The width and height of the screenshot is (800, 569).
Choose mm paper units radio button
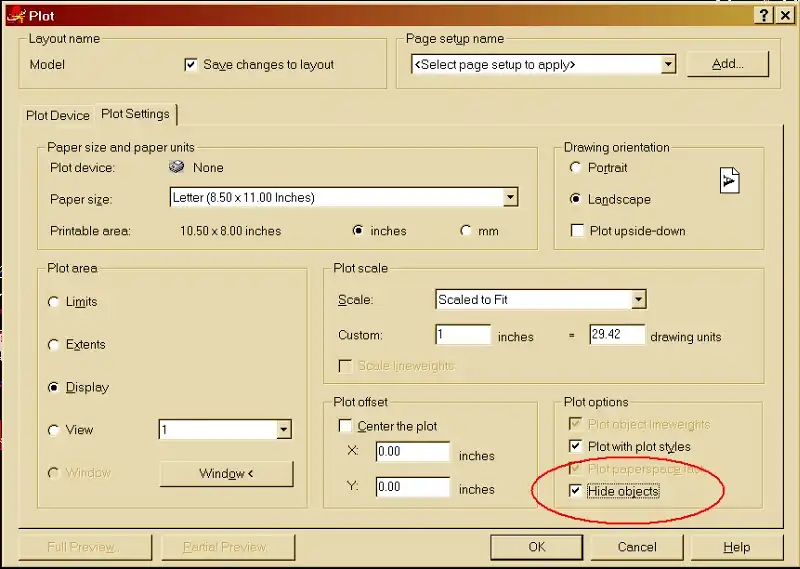click(466, 231)
